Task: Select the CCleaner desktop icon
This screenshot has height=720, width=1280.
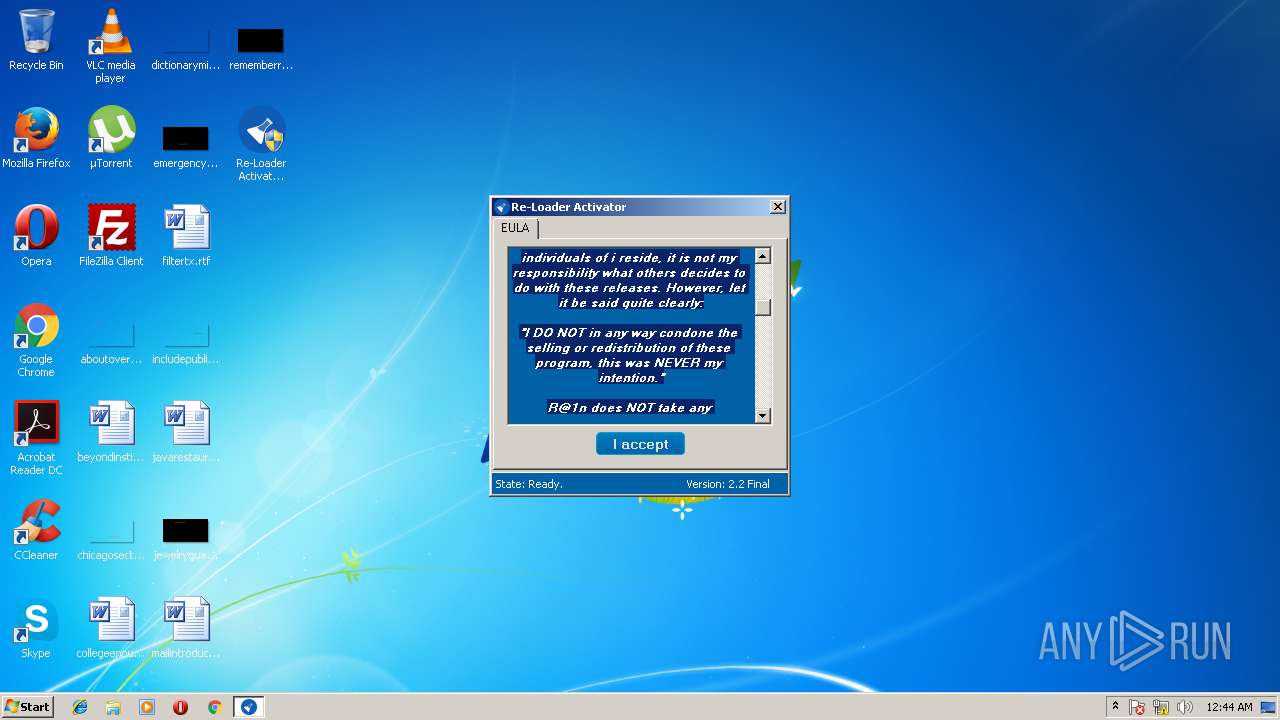Action: click(x=36, y=530)
